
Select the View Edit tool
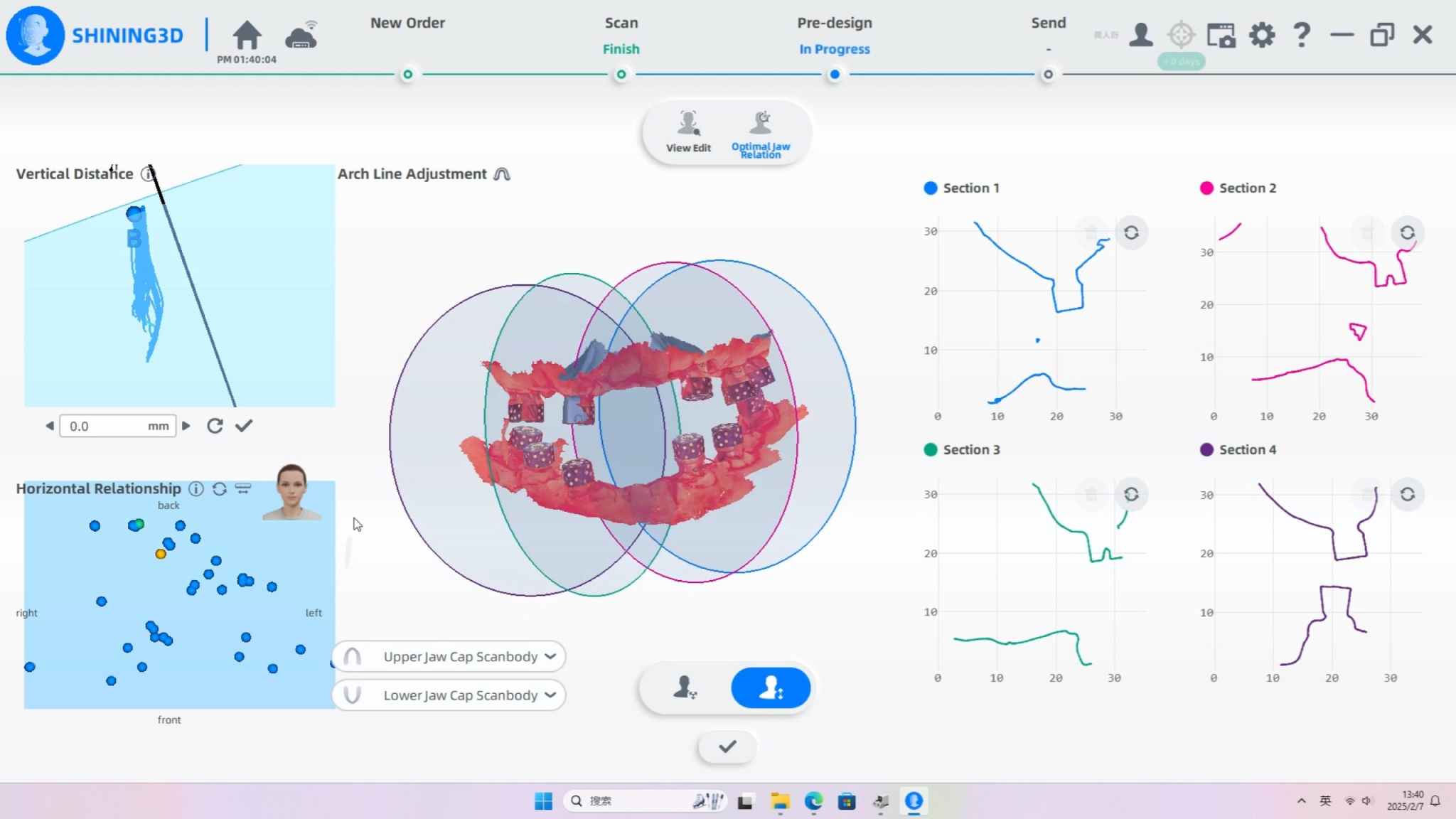coord(688,132)
